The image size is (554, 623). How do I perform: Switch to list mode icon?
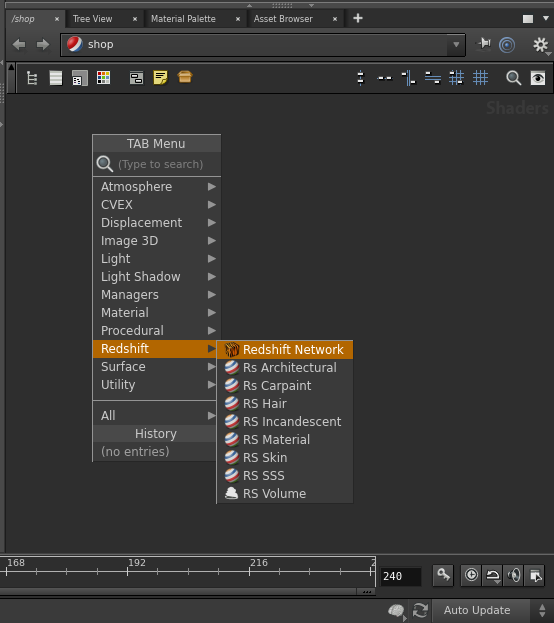tap(56, 78)
